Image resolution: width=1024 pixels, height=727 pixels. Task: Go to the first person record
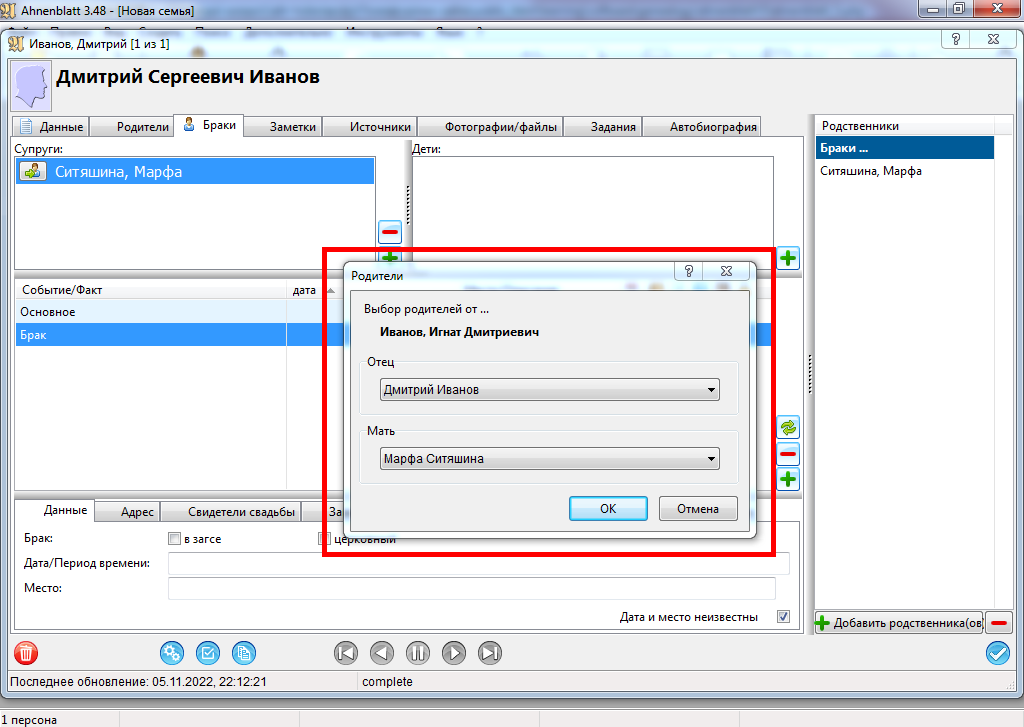[345, 653]
